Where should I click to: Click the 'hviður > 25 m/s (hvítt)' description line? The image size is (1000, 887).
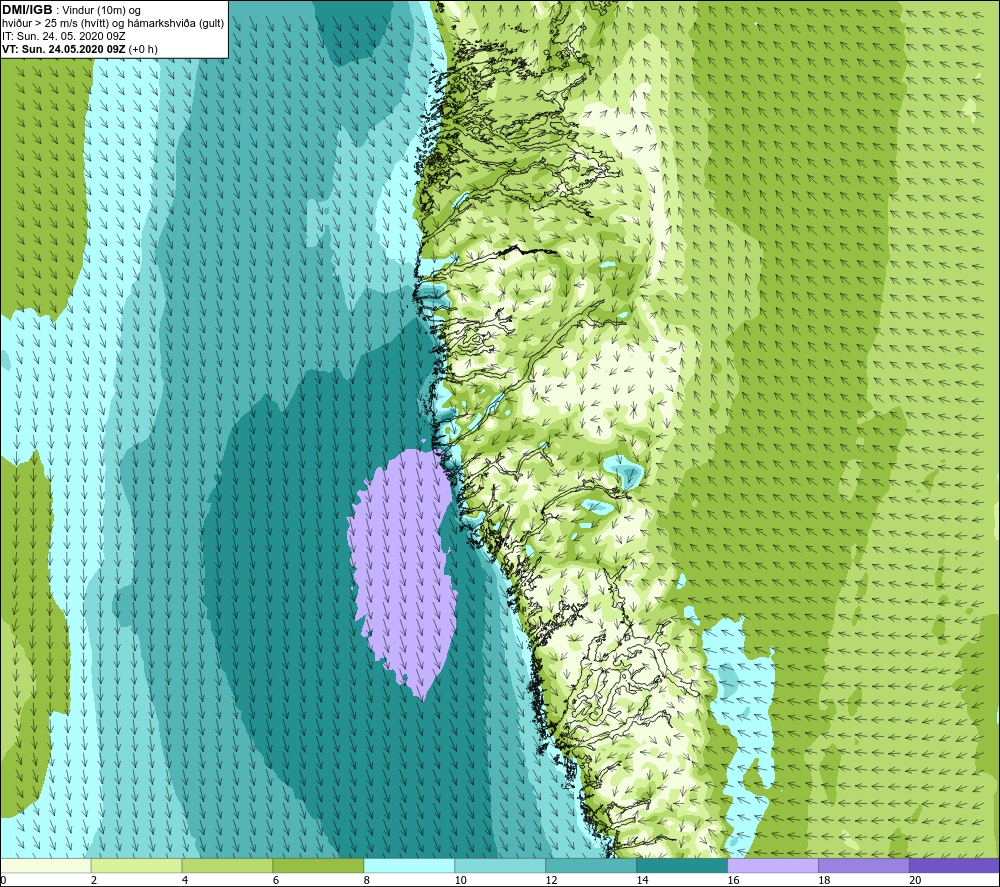pyautogui.click(x=113, y=24)
